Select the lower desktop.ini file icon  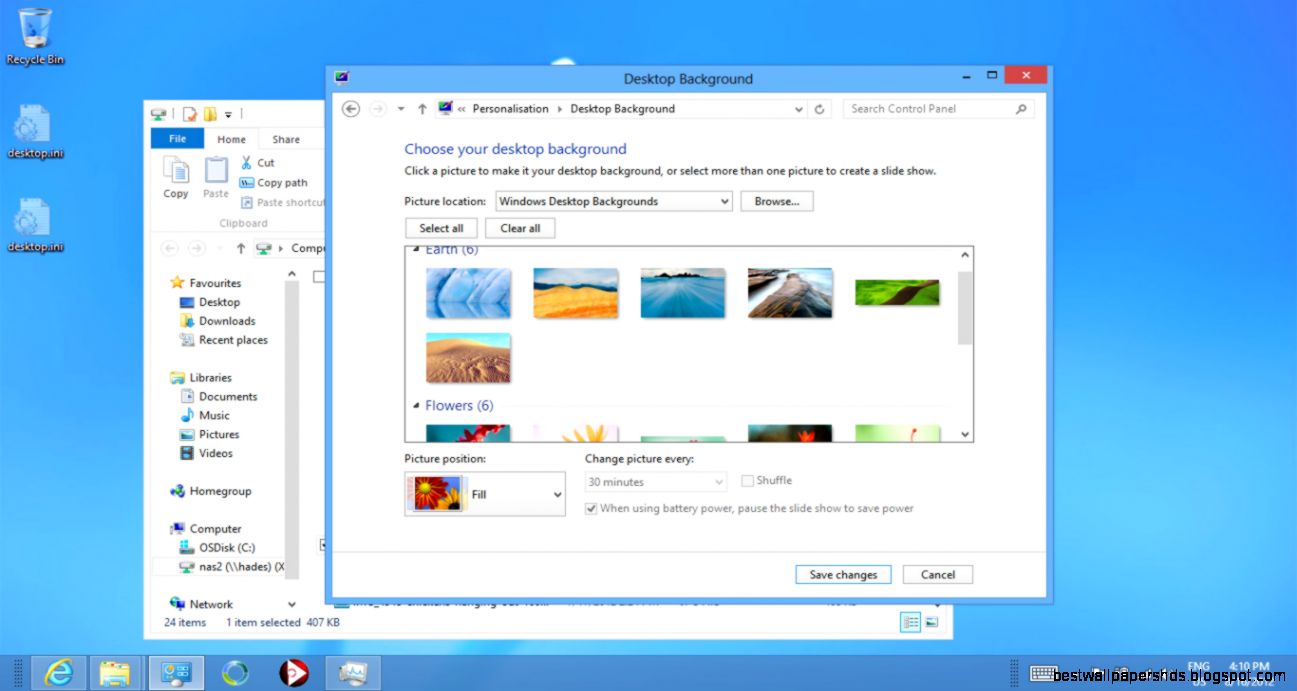click(x=35, y=224)
